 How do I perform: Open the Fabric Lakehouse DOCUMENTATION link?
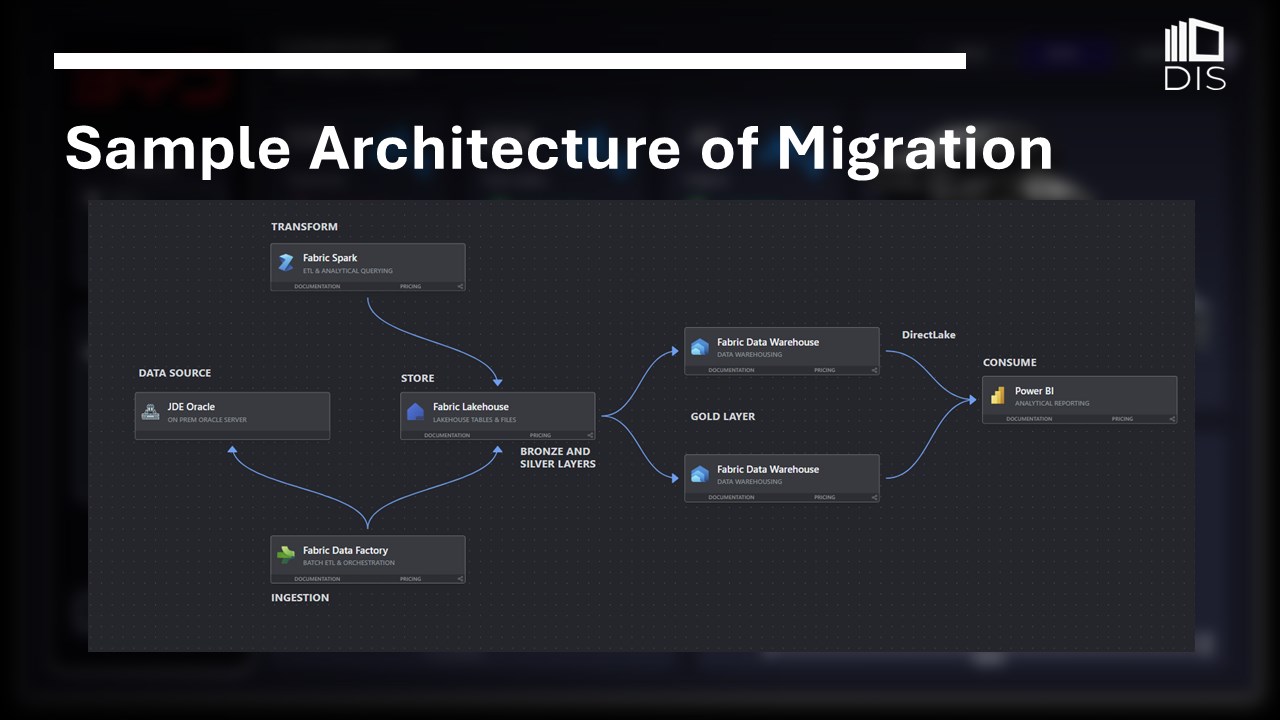coord(447,435)
